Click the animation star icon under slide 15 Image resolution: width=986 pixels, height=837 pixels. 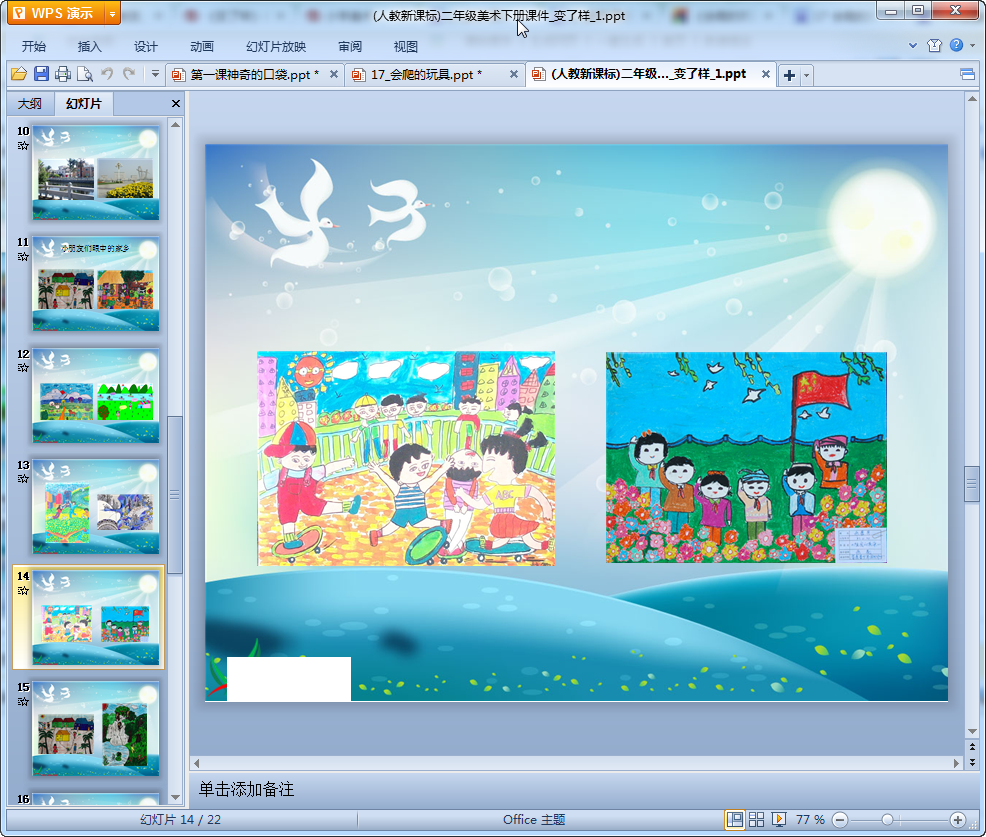[x=23, y=702]
